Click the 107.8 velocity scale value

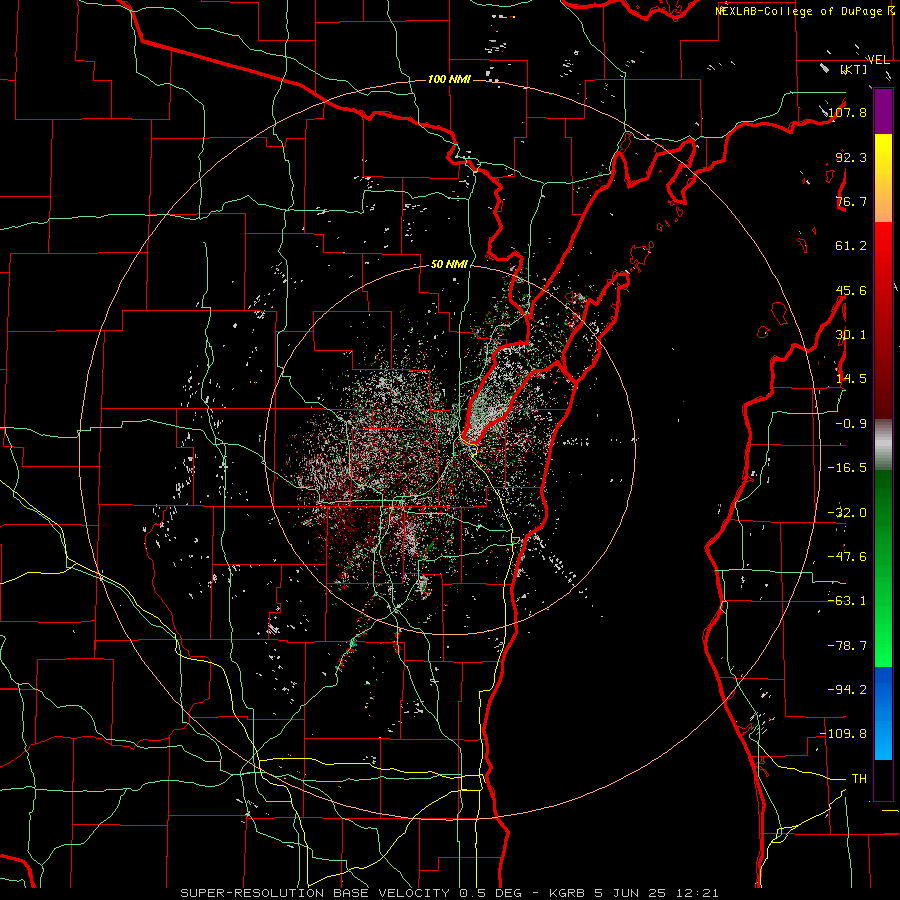point(847,112)
